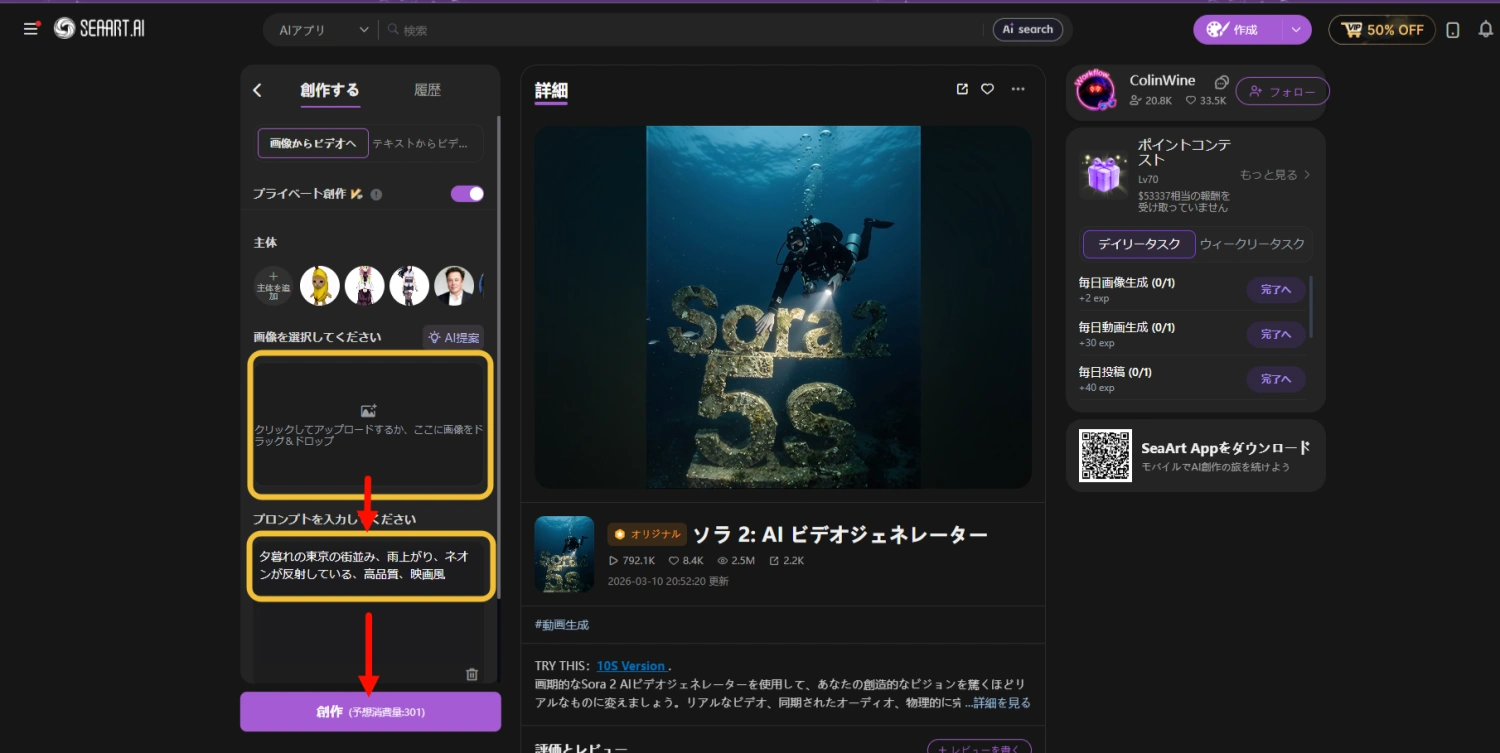Open the ellipsis more-options menu
The image size is (1500, 753).
click(x=1018, y=89)
